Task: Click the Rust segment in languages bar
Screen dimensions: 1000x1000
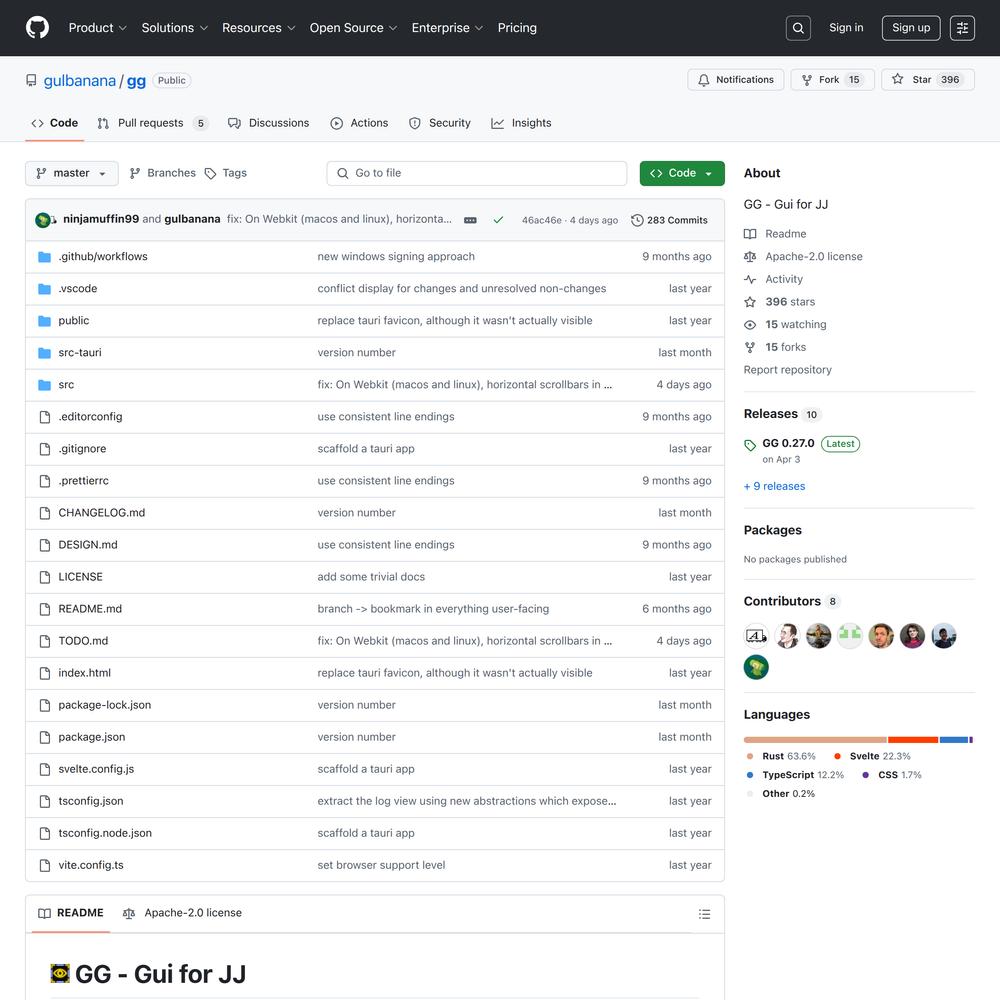Action: 814,740
